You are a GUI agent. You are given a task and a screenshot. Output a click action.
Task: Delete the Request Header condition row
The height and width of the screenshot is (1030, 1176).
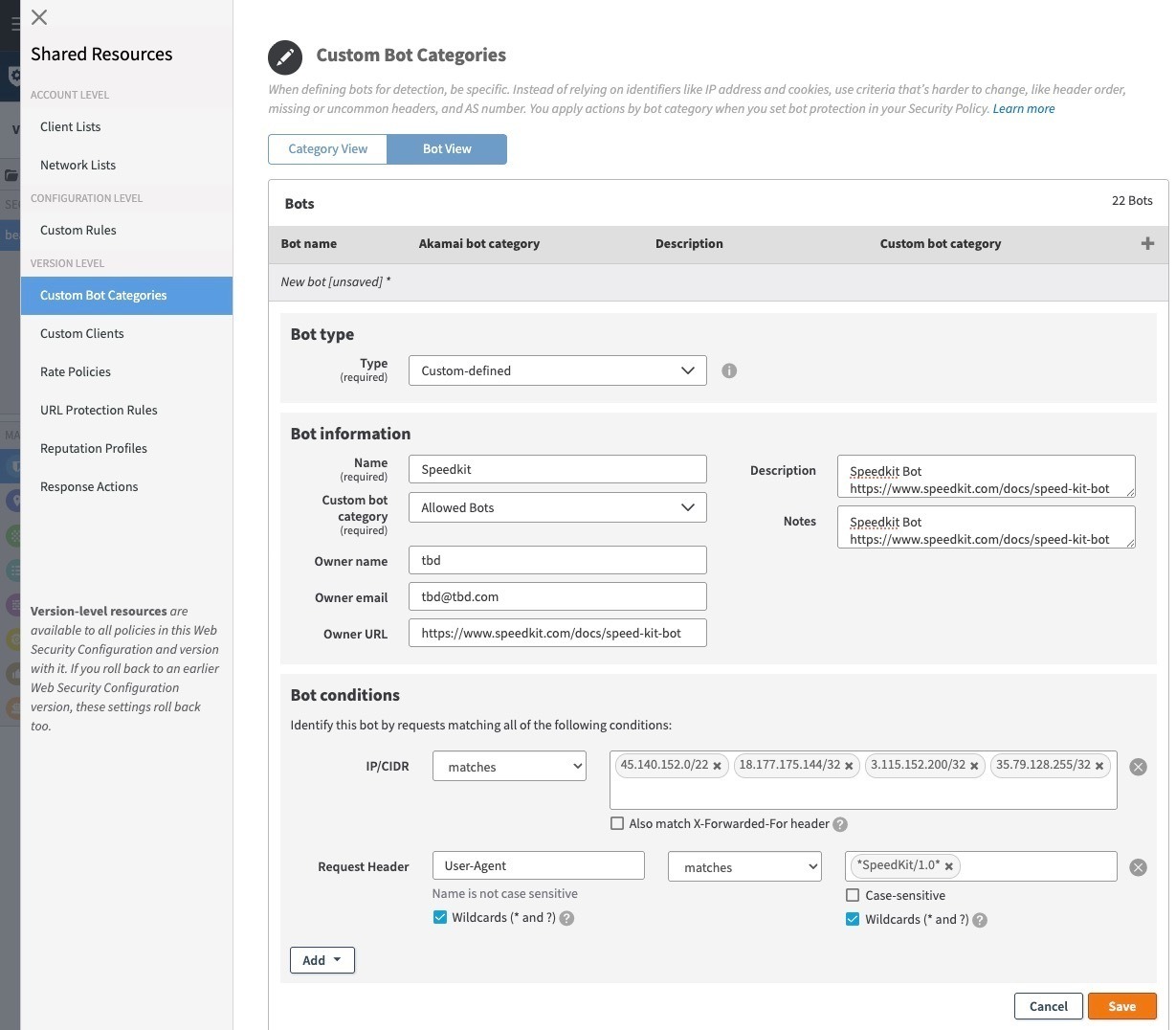[x=1138, y=867]
